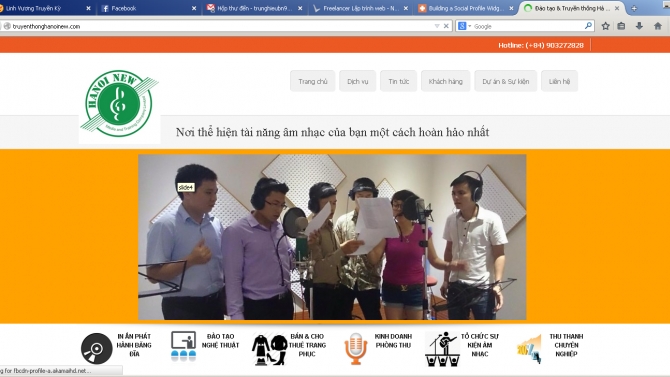Switch to the Building a Social Profile tab
Viewport: 670px width, 377px height.
tap(465, 8)
